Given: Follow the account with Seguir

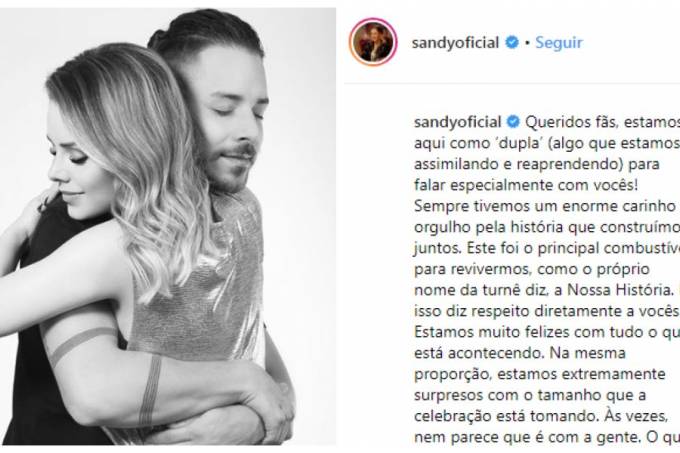Looking at the screenshot, I should click(559, 42).
